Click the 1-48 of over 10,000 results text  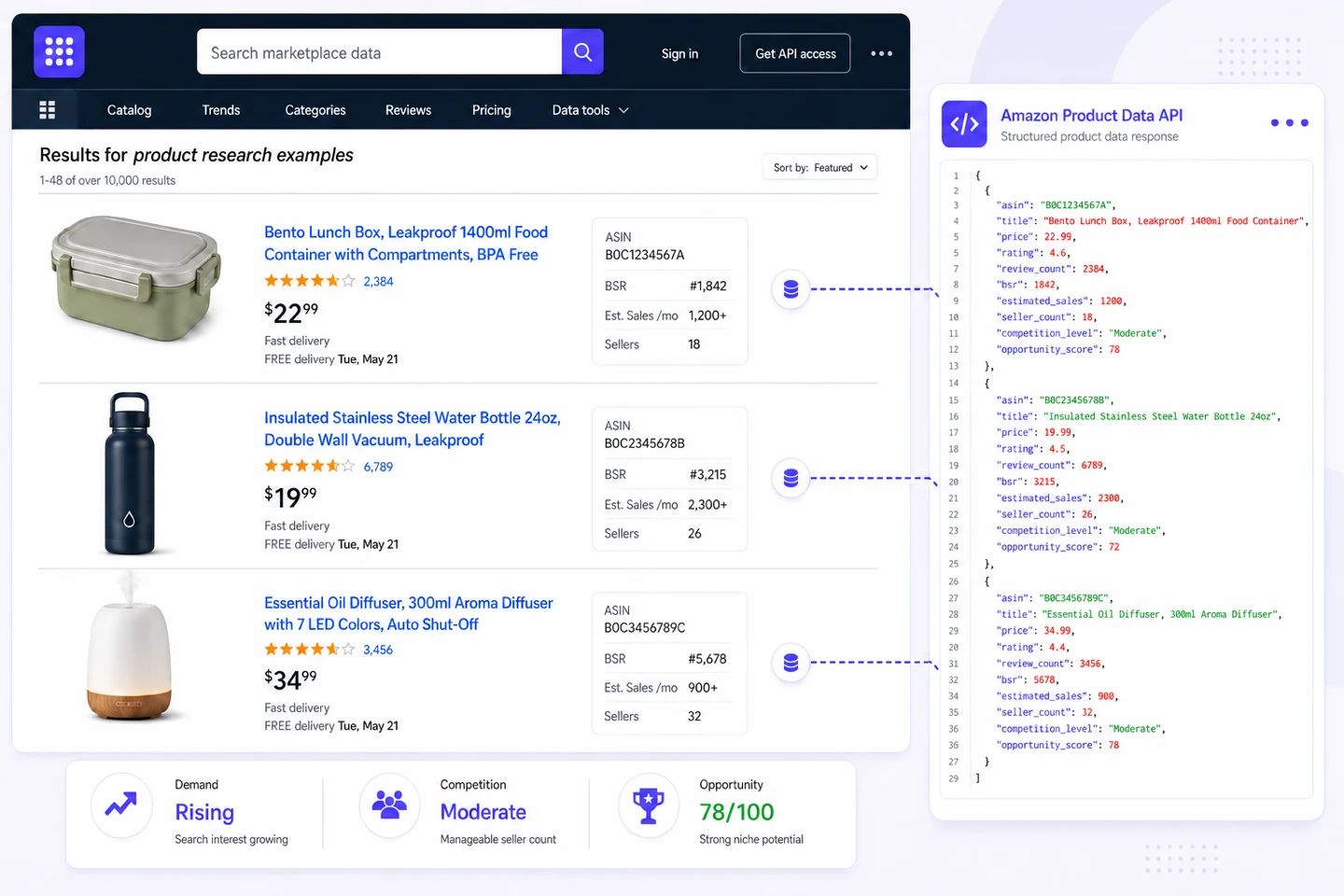(107, 180)
